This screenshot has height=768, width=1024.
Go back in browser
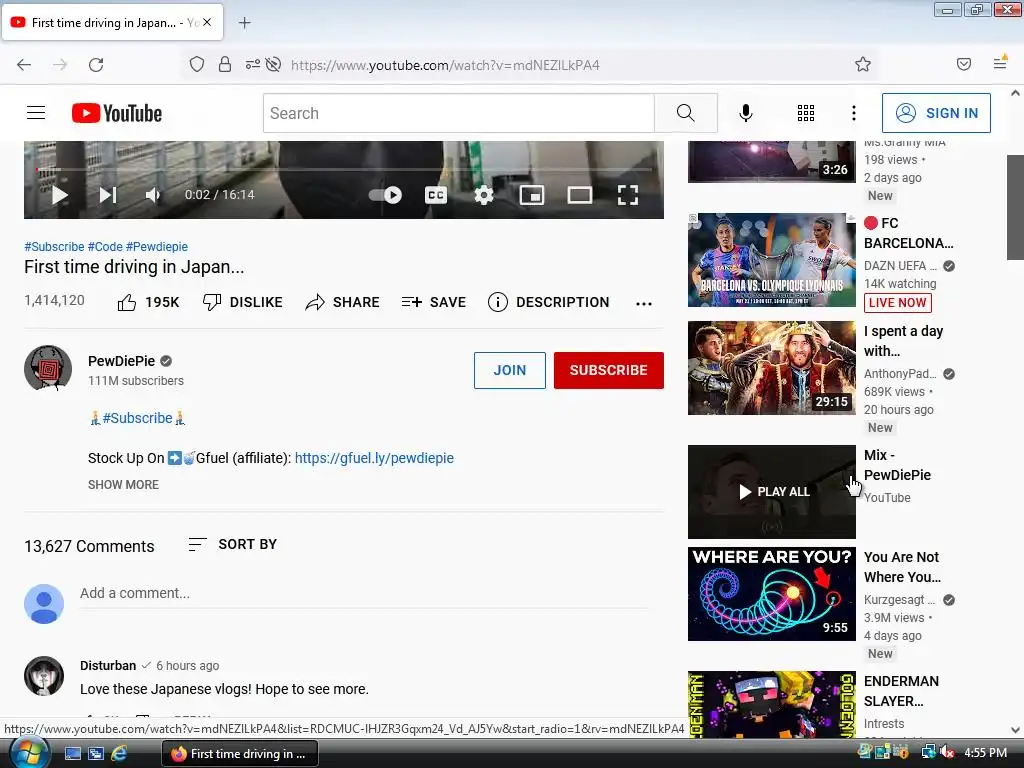(x=24, y=65)
